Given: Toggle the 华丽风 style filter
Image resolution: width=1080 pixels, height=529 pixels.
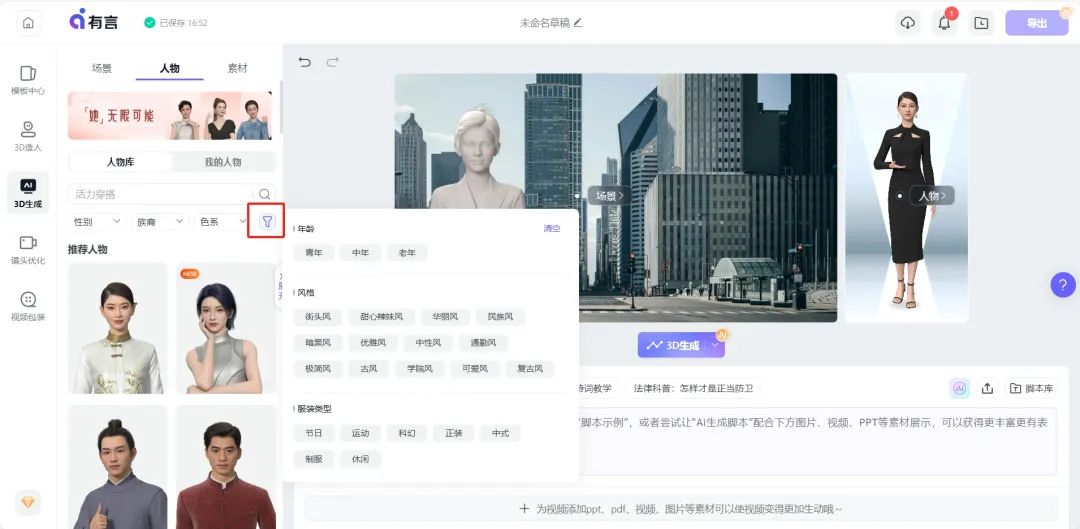Looking at the screenshot, I should 446,317.
